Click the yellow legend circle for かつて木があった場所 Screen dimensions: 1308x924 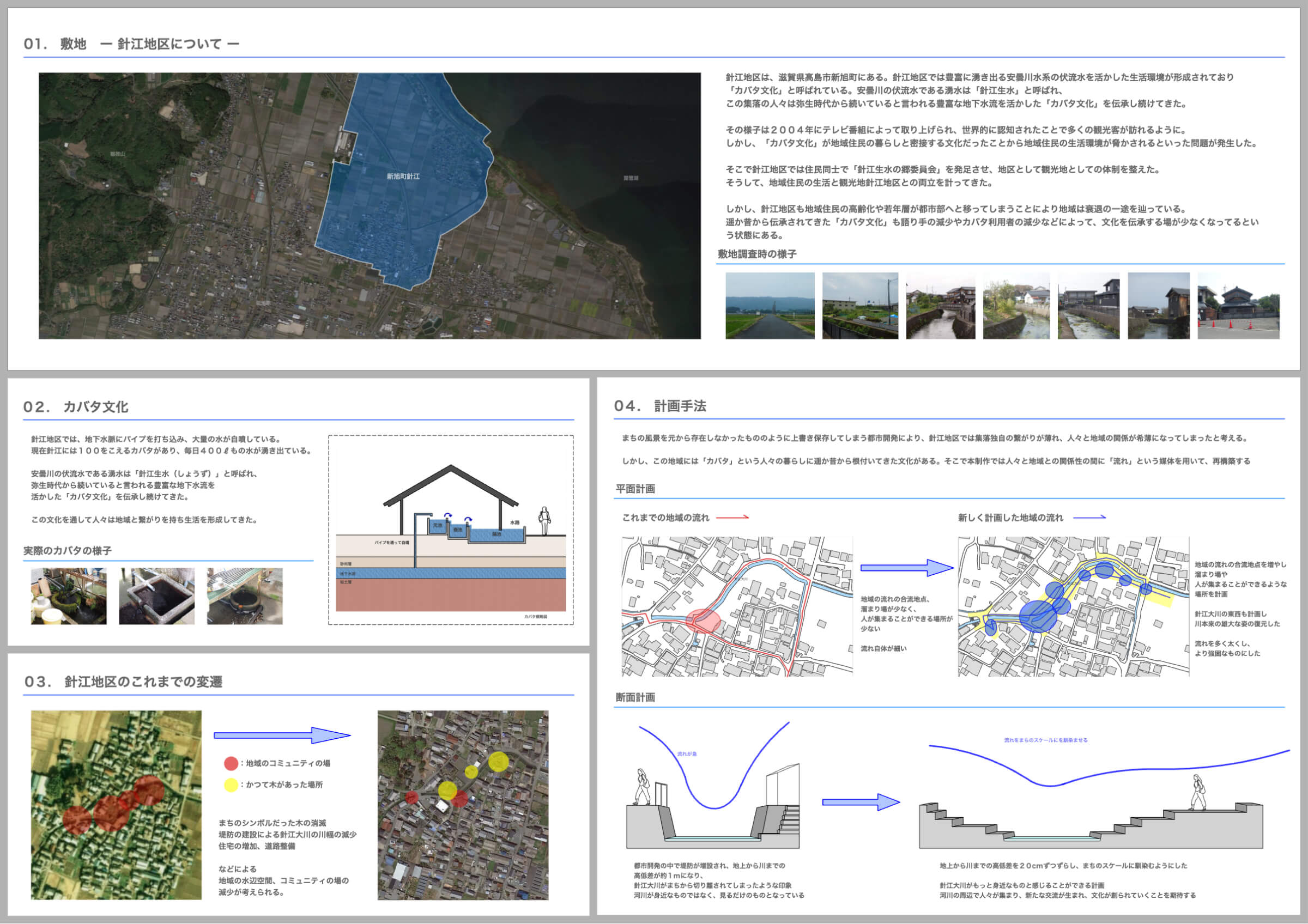(231, 785)
